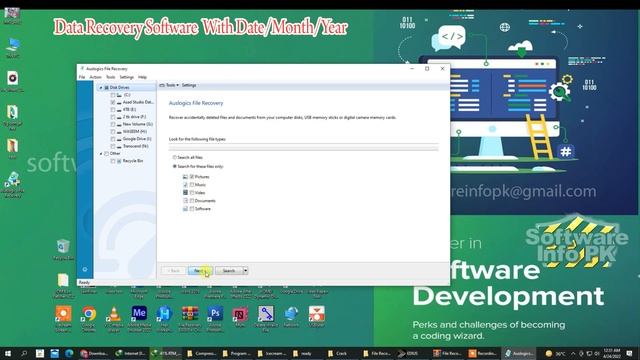Check the Other group checkbox
Screen dimensions: 640x360
point(107,154)
